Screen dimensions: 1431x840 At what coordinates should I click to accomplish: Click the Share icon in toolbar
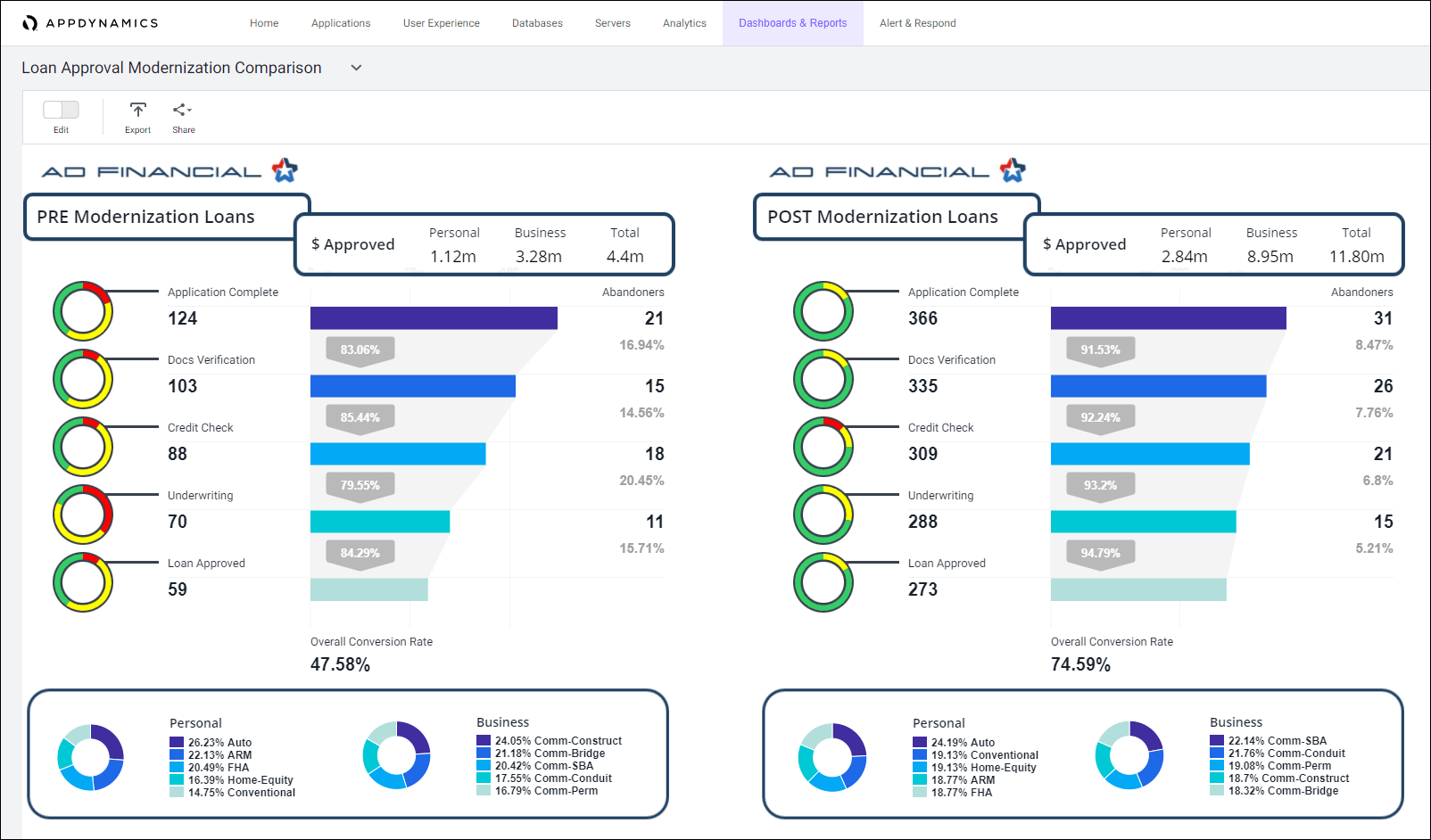click(x=179, y=110)
